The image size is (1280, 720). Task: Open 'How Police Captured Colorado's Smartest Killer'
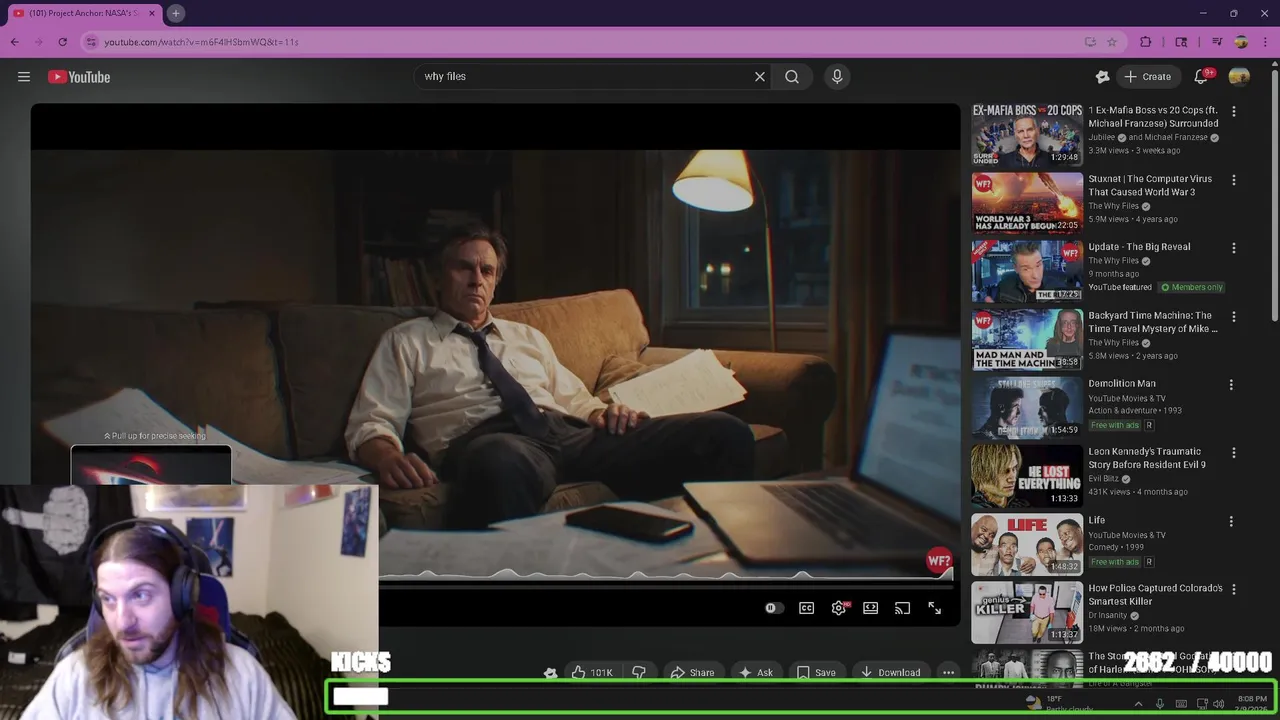click(1155, 595)
